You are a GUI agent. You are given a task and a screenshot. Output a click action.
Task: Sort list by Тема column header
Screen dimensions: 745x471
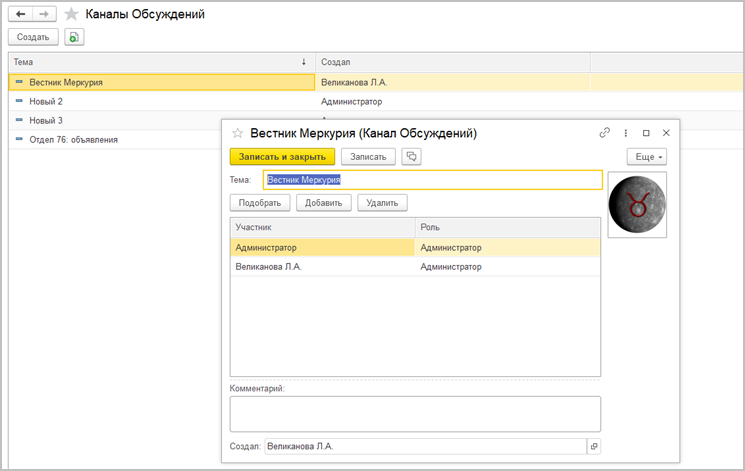coord(162,62)
